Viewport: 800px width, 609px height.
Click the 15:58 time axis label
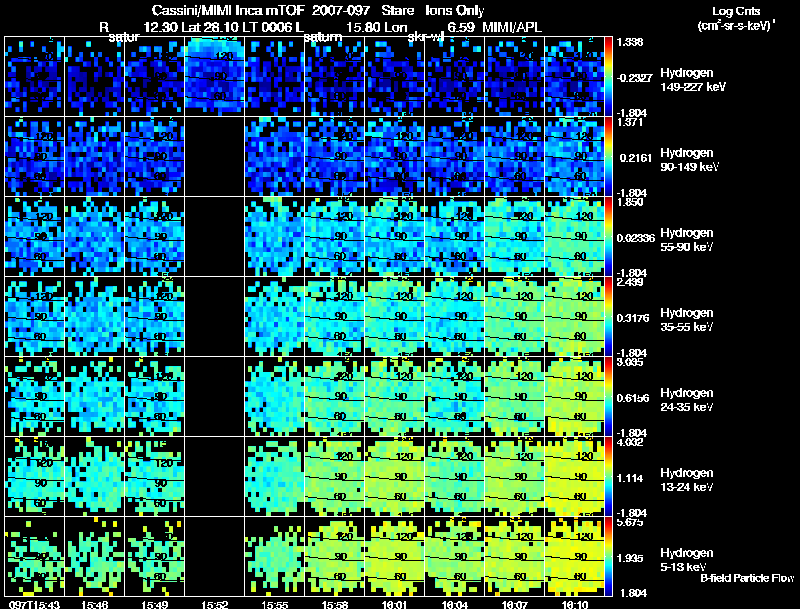click(x=335, y=604)
